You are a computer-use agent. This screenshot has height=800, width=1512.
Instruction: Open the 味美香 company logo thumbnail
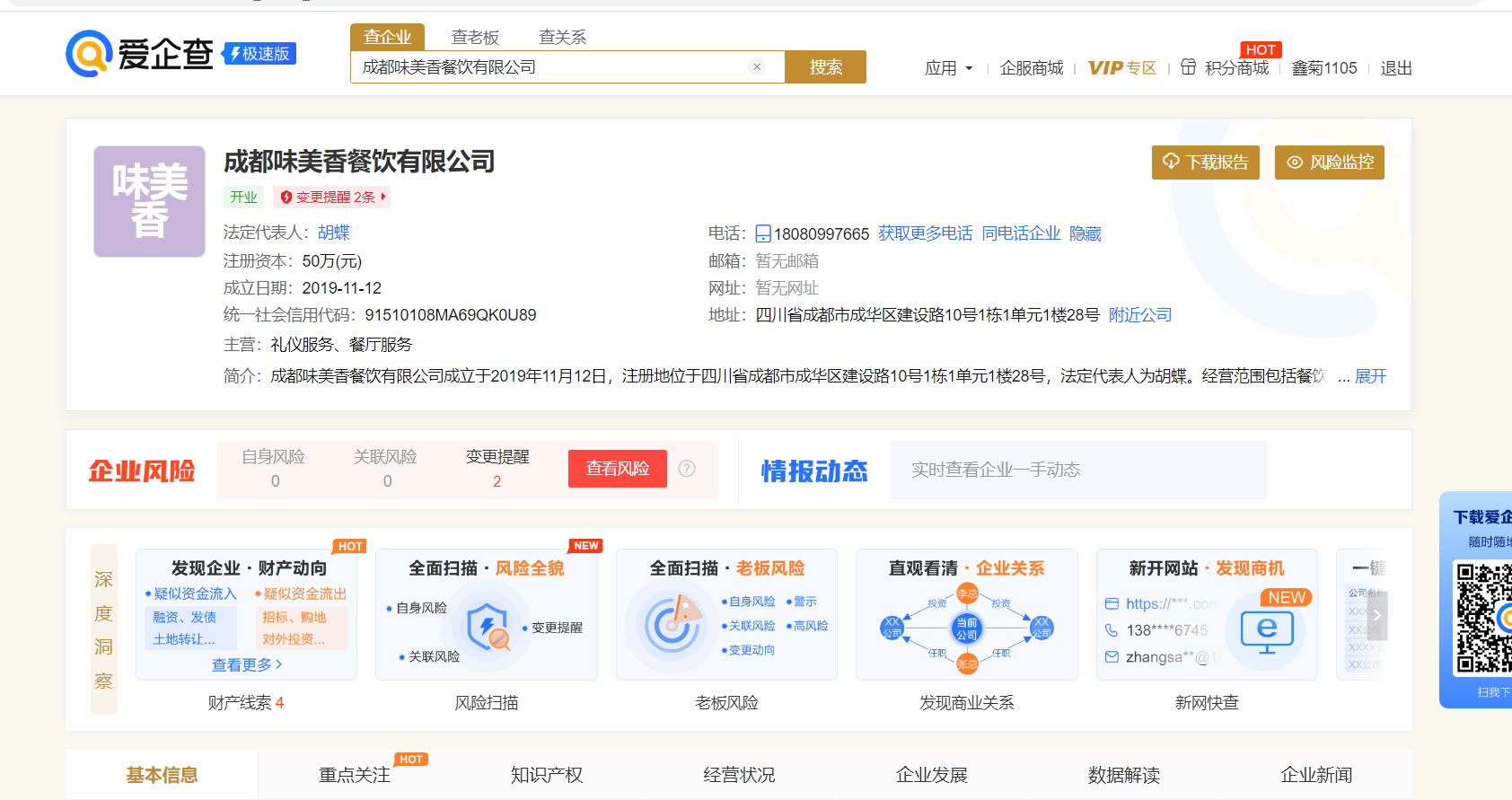[x=150, y=202]
